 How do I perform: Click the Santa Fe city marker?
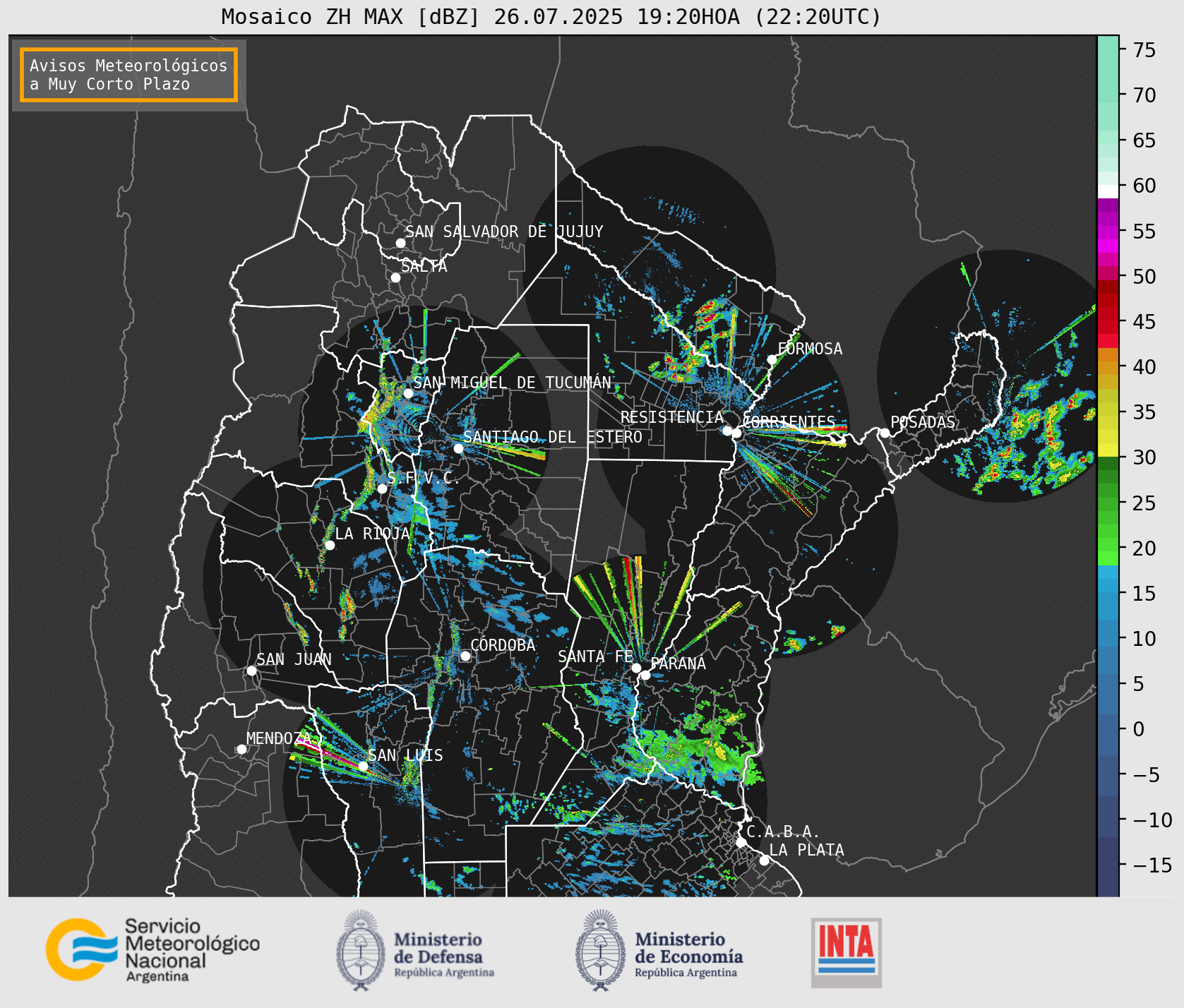pyautogui.click(x=636, y=668)
